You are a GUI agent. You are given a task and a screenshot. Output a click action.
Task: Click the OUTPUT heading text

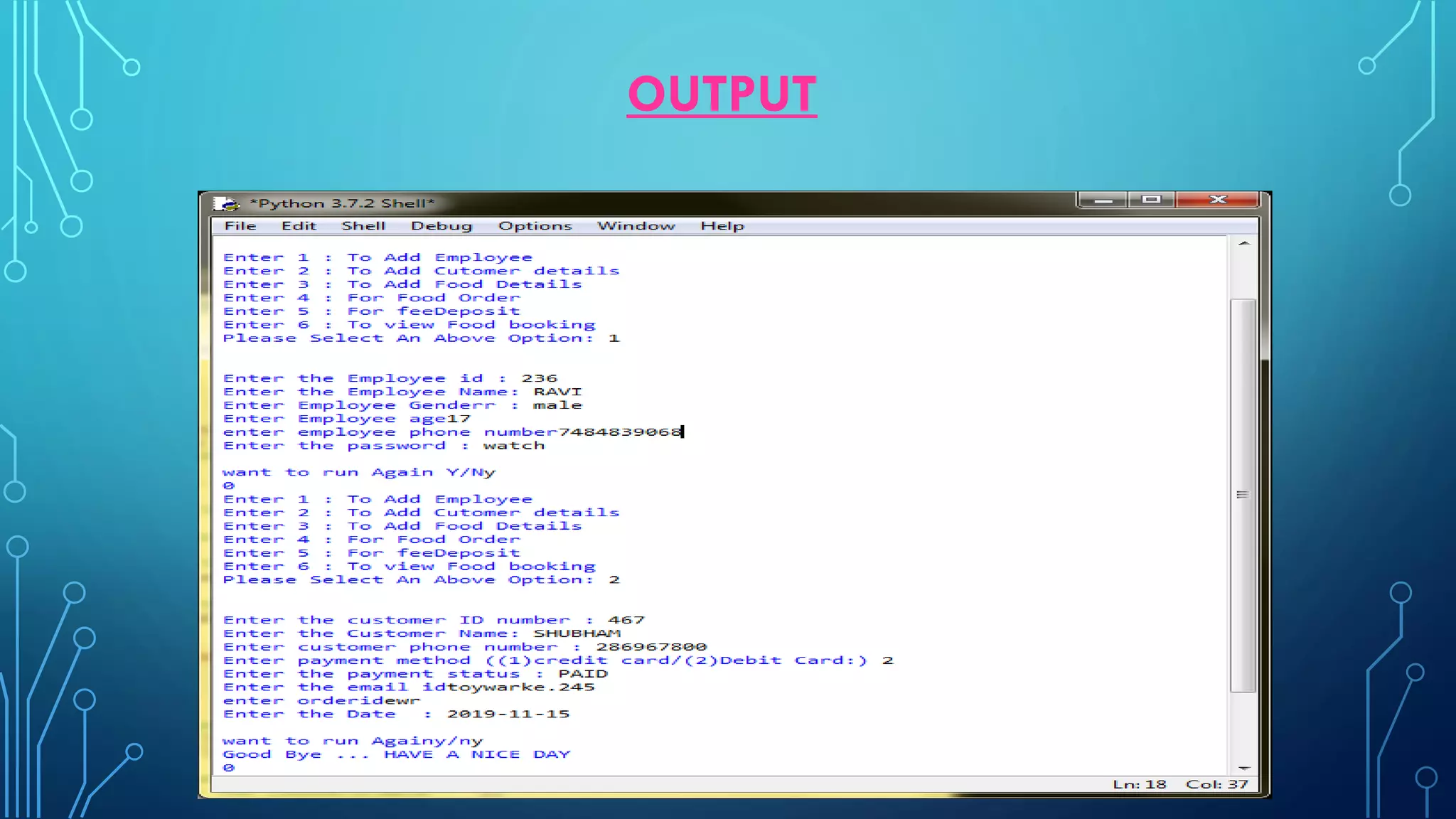722,95
